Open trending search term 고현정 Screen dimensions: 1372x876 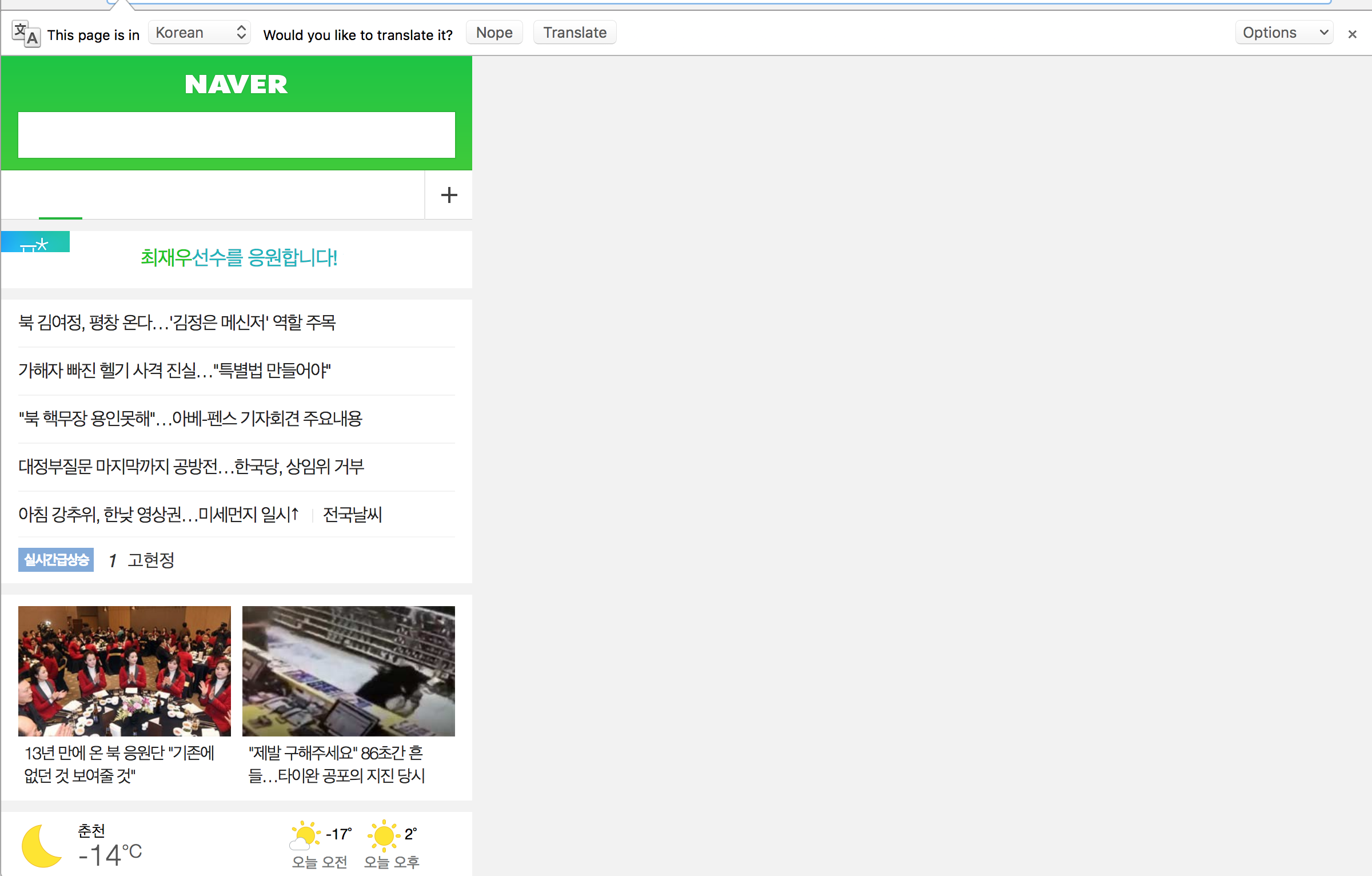click(x=151, y=560)
